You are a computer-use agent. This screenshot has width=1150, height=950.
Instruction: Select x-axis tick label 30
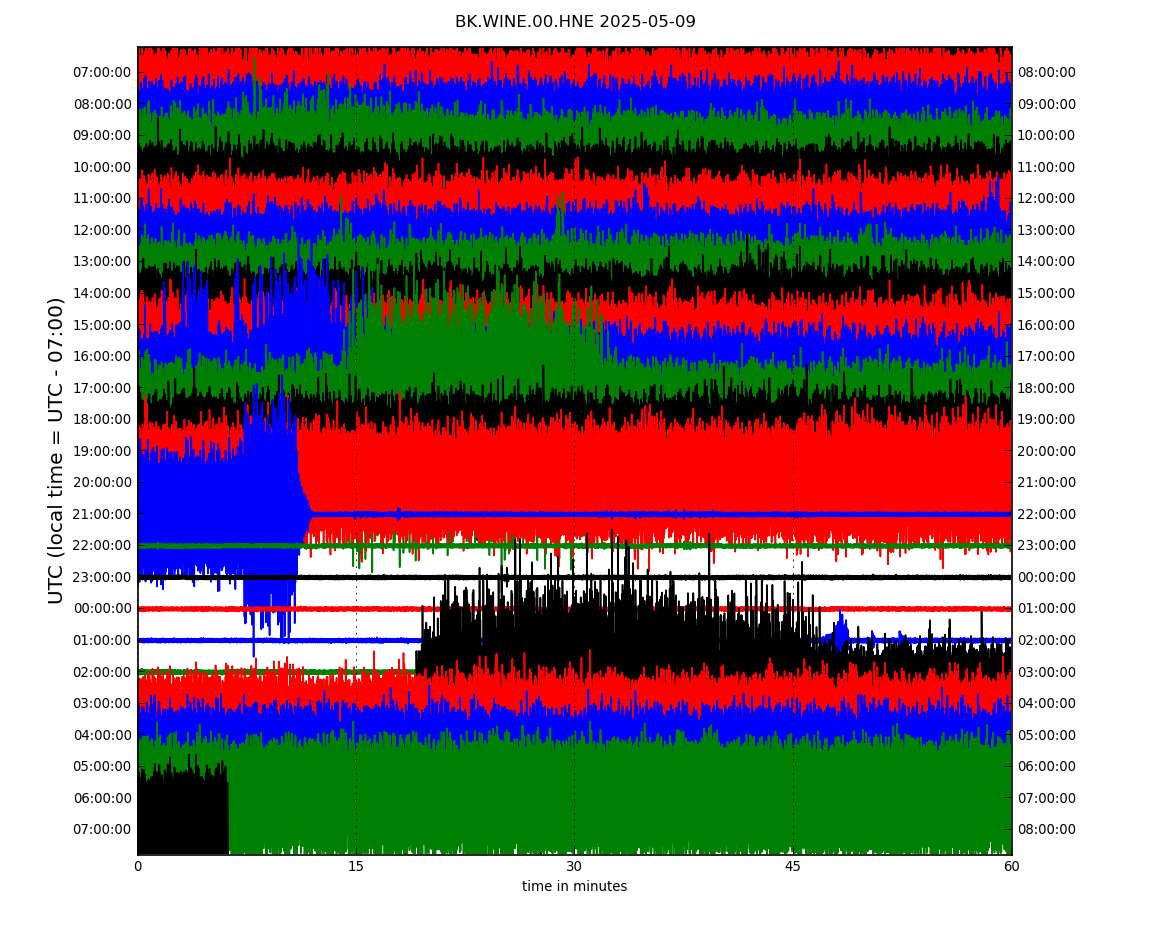coord(574,866)
